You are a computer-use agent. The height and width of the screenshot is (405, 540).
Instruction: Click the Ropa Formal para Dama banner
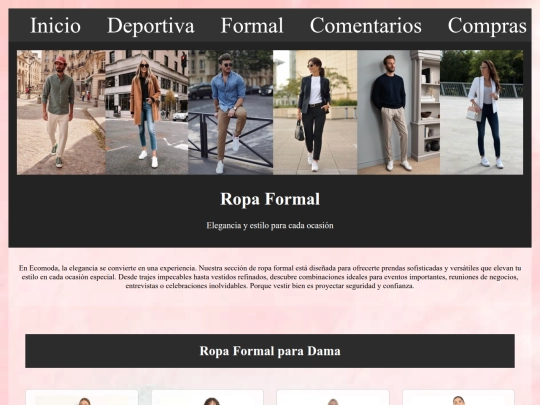pos(270,351)
